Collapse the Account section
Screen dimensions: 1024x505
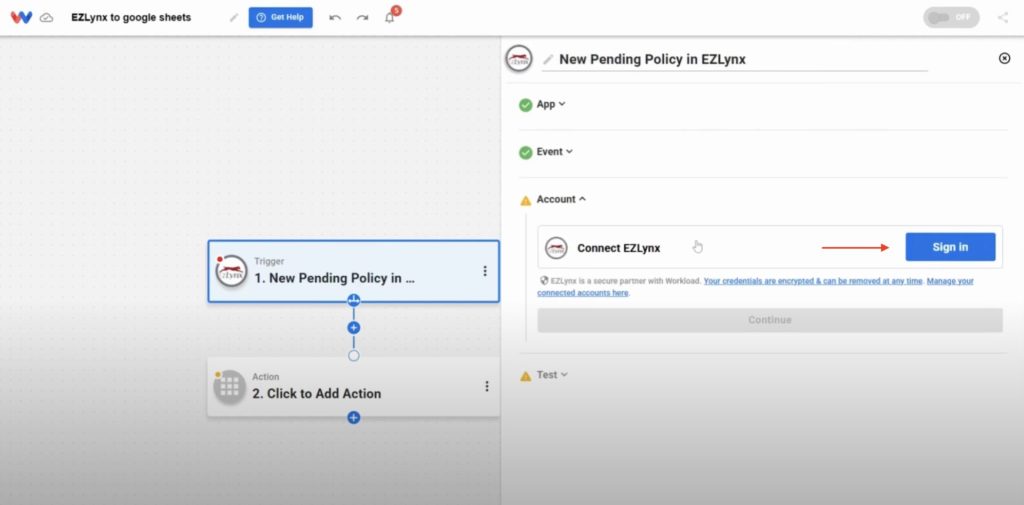pos(561,199)
